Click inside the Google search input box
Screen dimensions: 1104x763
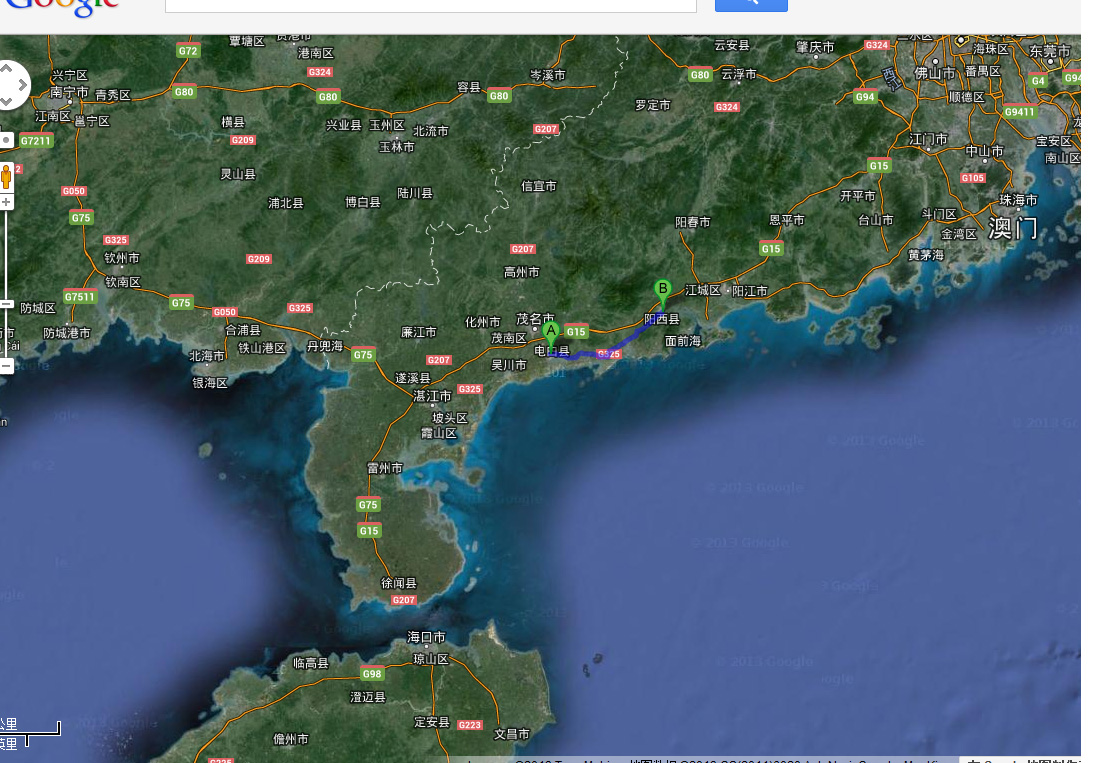click(430, 4)
